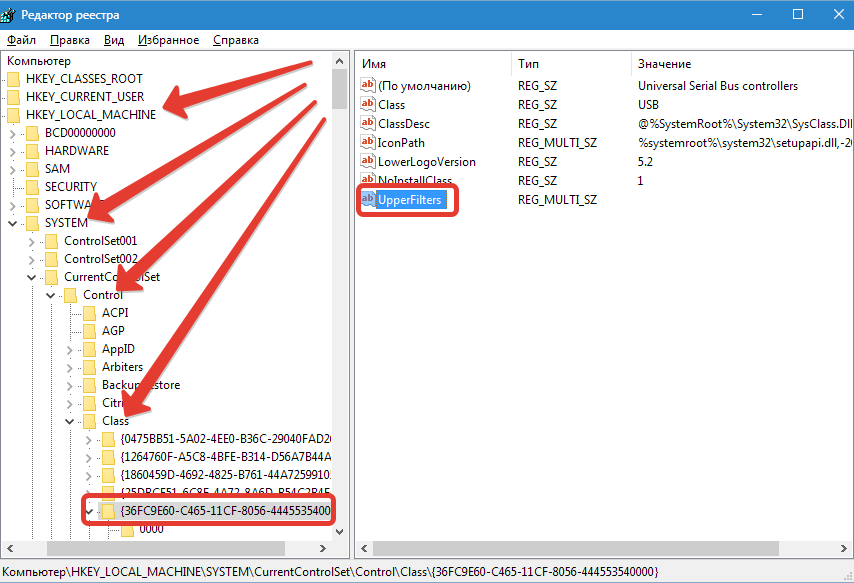
Task: Select the Компьютер root node
Action: tap(39, 61)
